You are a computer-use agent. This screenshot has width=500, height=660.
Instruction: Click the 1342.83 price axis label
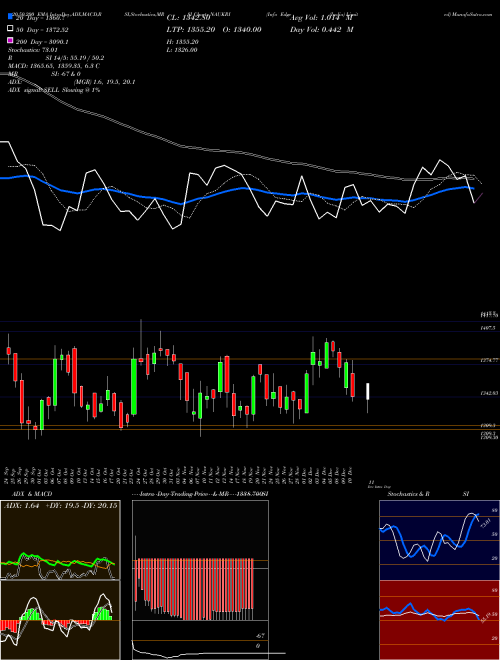pyautogui.click(x=489, y=393)
